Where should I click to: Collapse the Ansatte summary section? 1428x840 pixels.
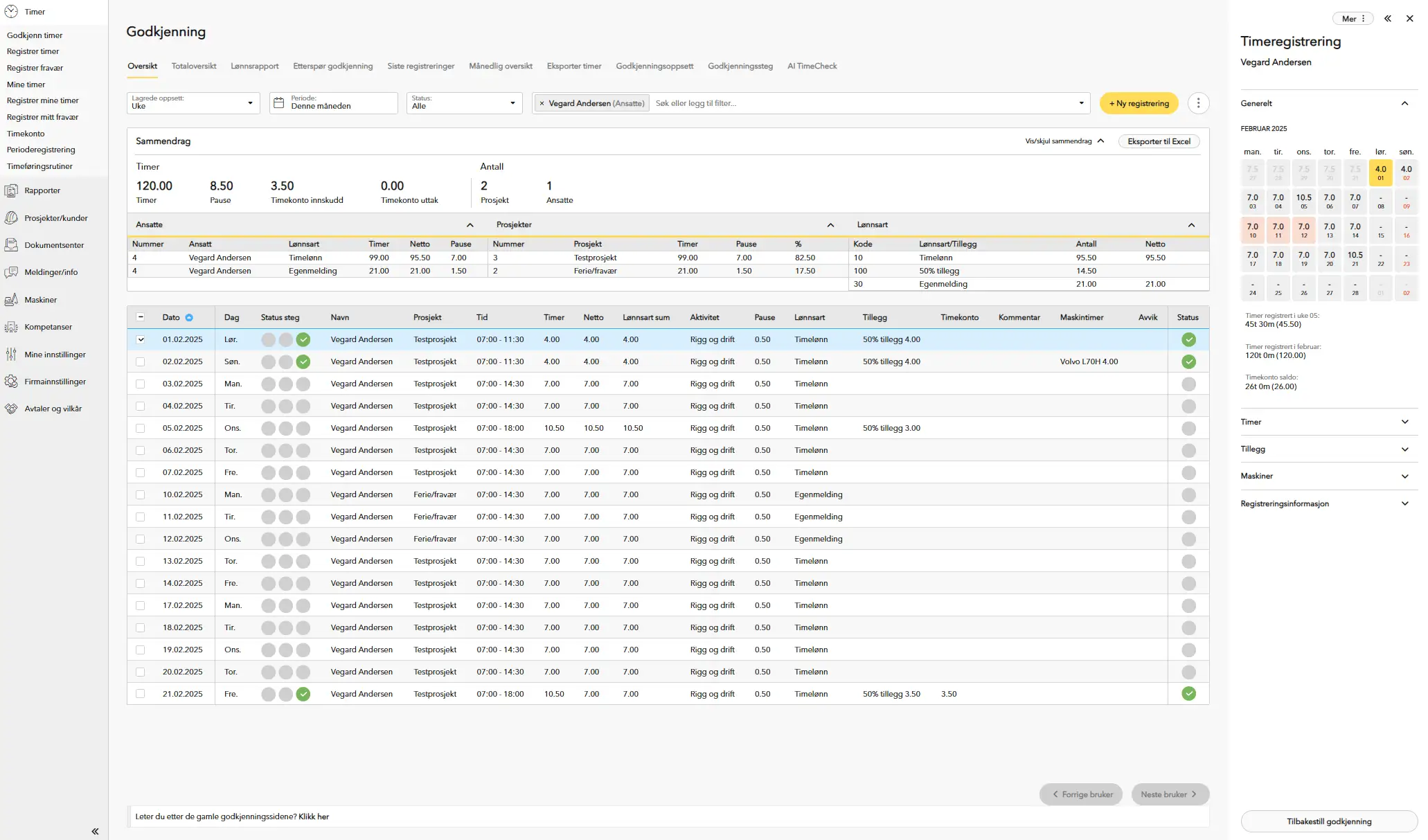pos(470,225)
